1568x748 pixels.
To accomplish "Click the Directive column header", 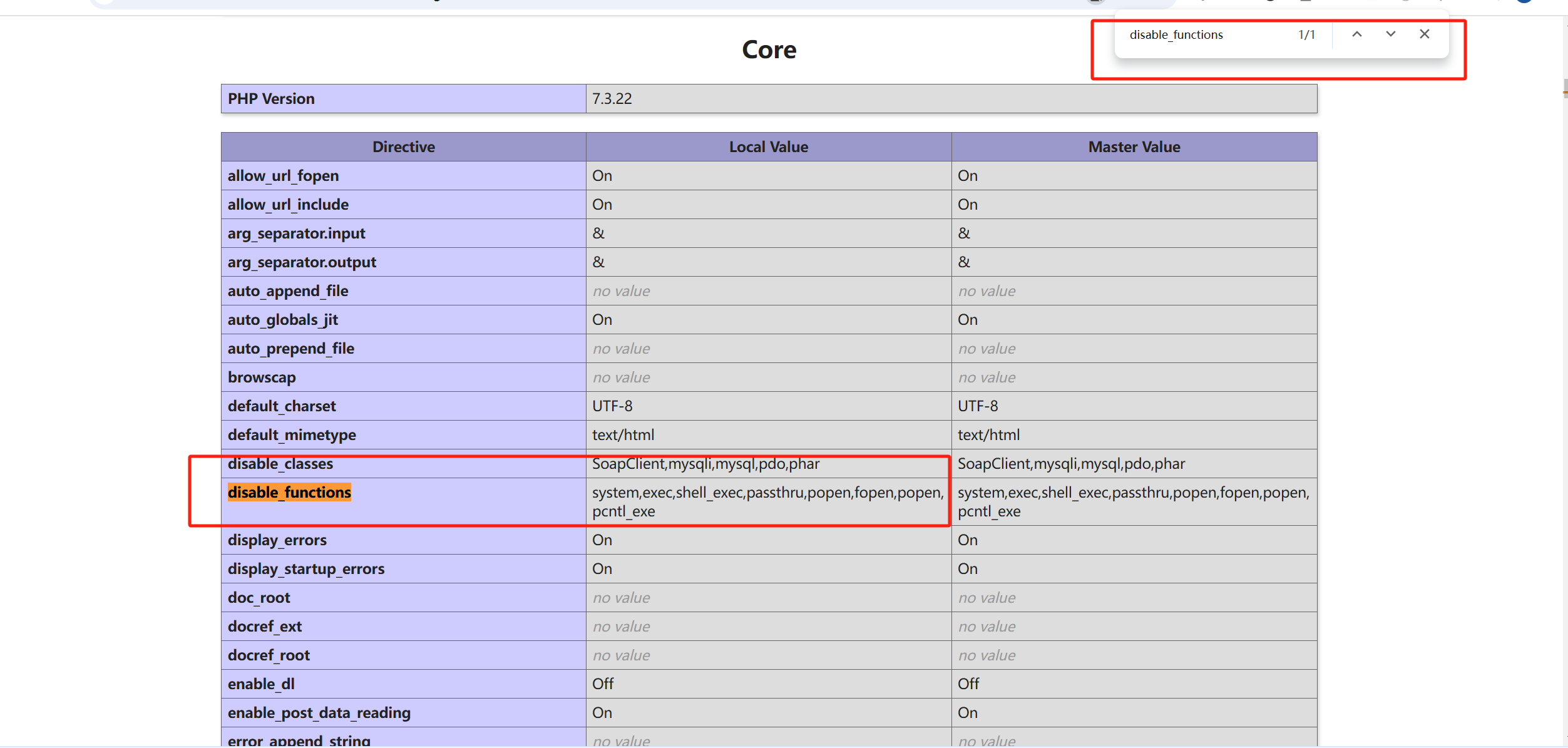I will pyautogui.click(x=403, y=147).
